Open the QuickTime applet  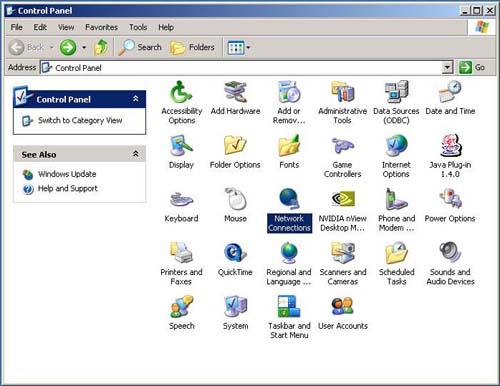click(235, 259)
